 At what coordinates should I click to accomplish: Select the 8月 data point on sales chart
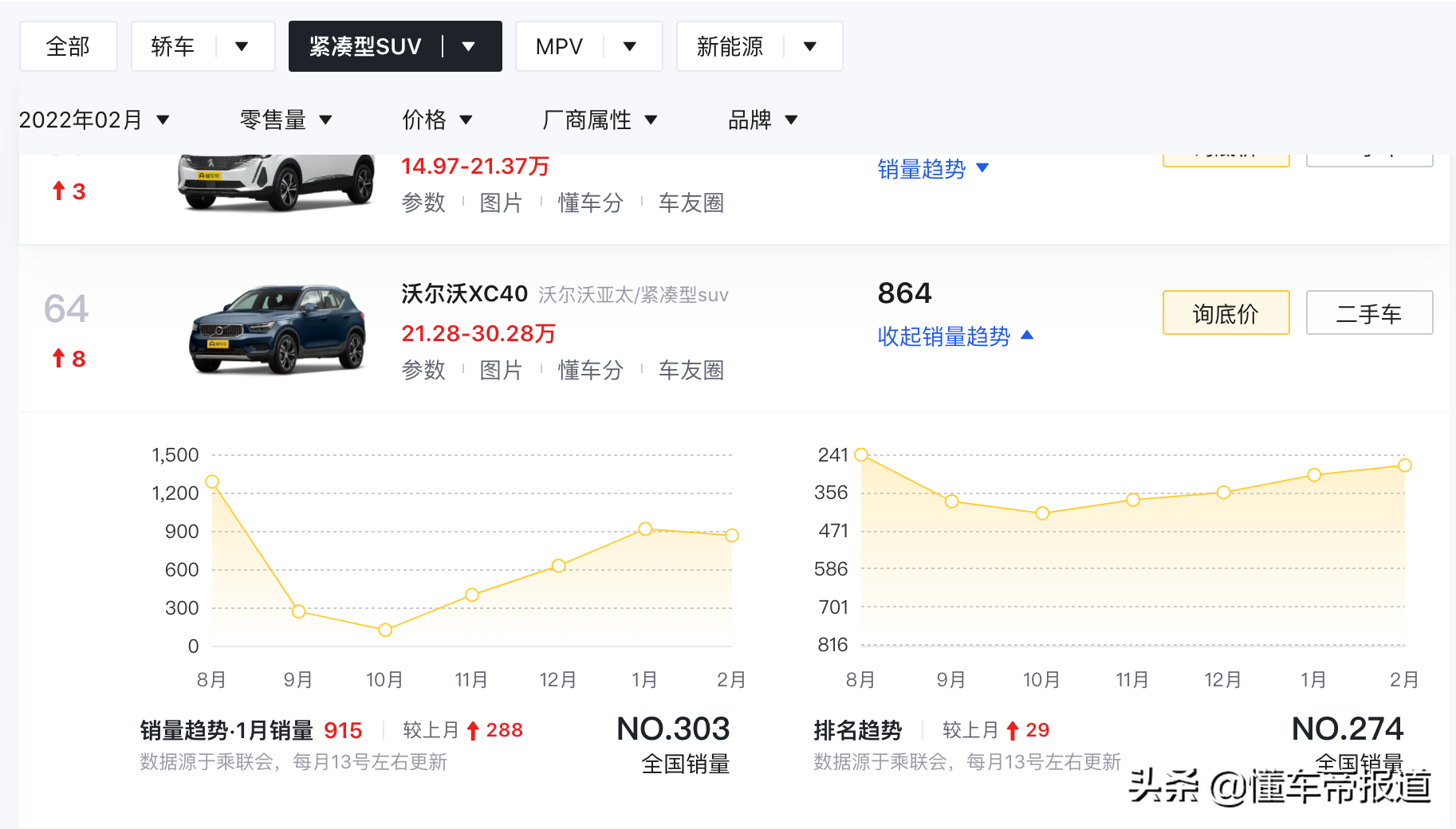click(x=212, y=481)
